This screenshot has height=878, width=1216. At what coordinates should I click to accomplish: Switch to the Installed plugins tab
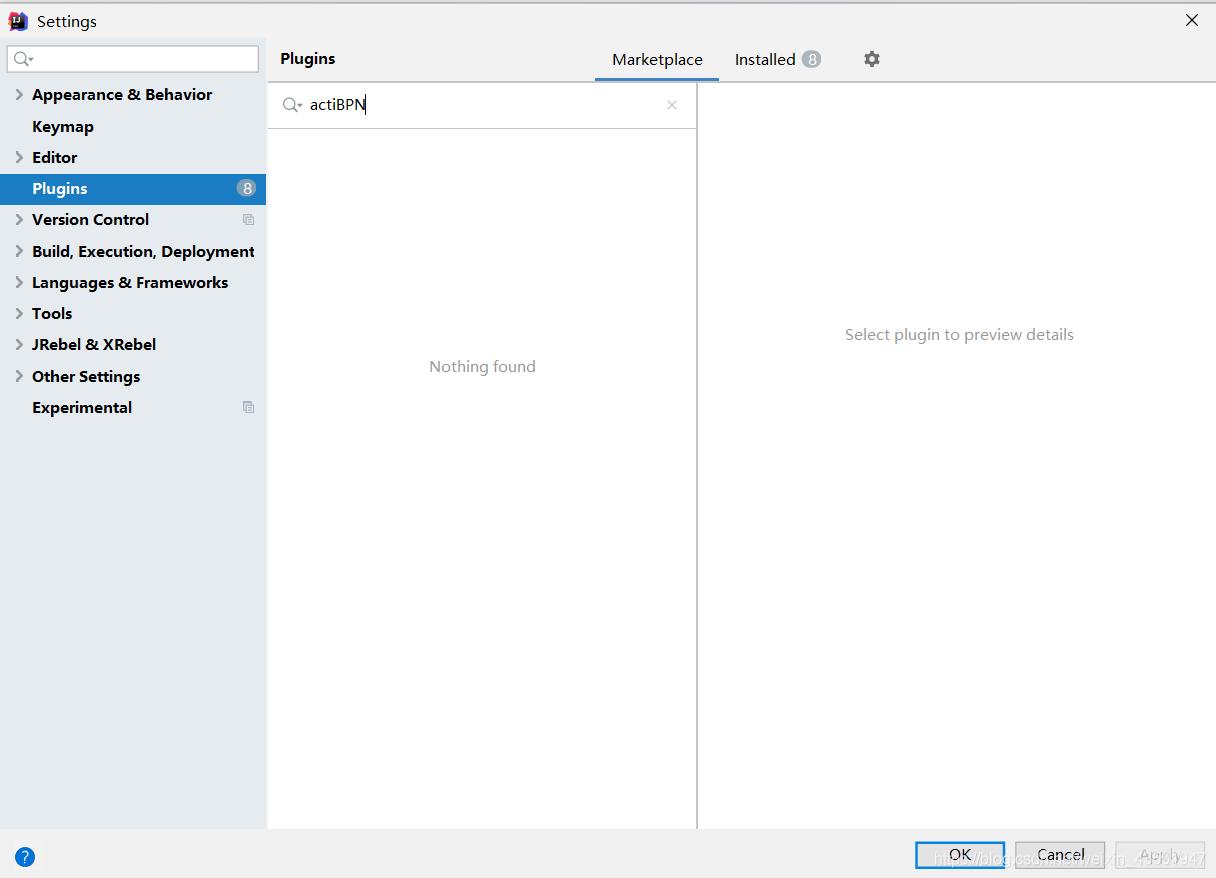(765, 60)
